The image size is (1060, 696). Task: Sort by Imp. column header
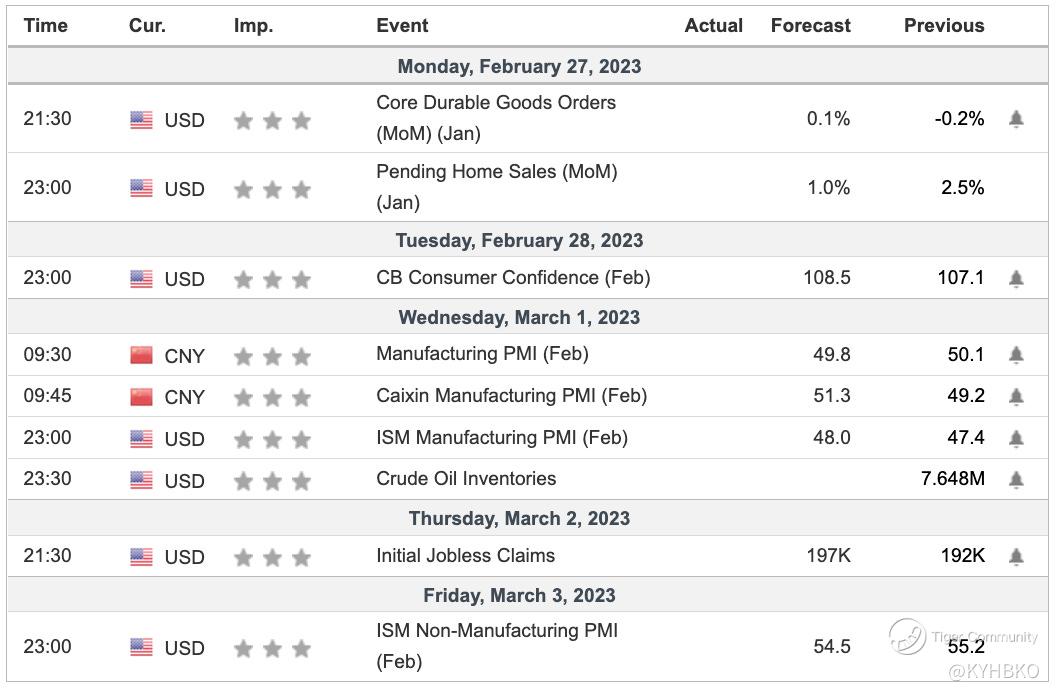(253, 26)
